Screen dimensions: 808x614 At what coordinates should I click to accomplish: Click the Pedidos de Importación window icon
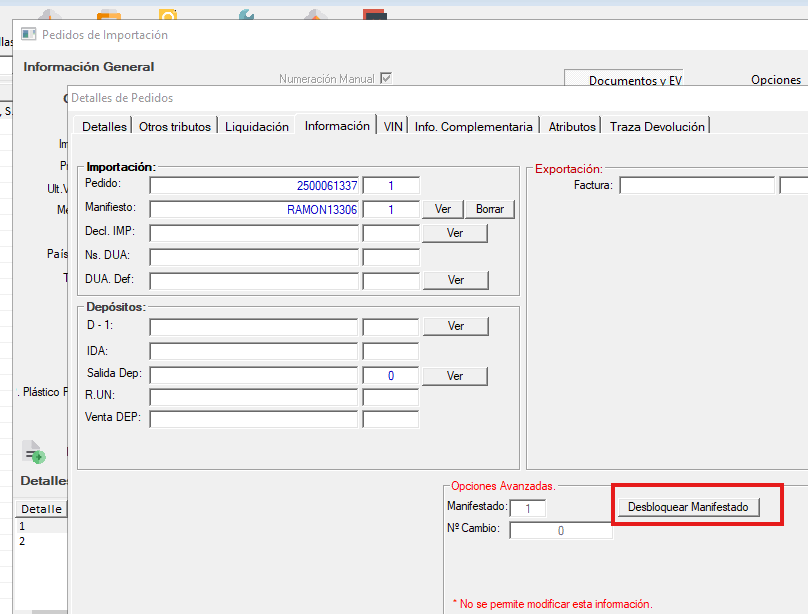pyautogui.click(x=29, y=35)
